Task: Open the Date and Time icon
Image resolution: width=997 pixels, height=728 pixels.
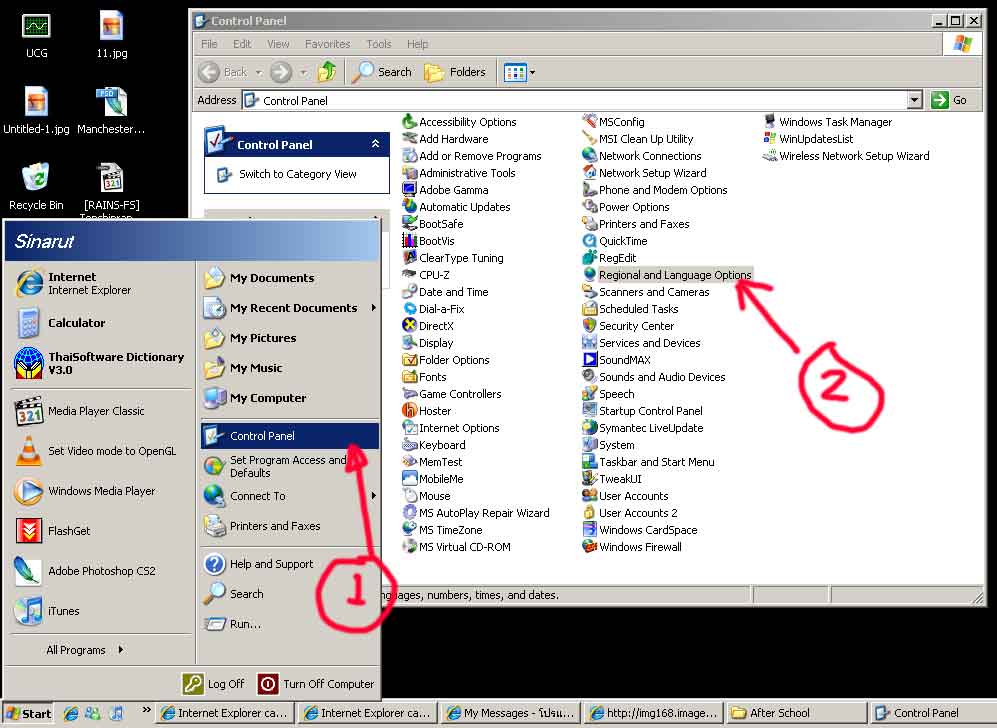Action: pyautogui.click(x=446, y=292)
